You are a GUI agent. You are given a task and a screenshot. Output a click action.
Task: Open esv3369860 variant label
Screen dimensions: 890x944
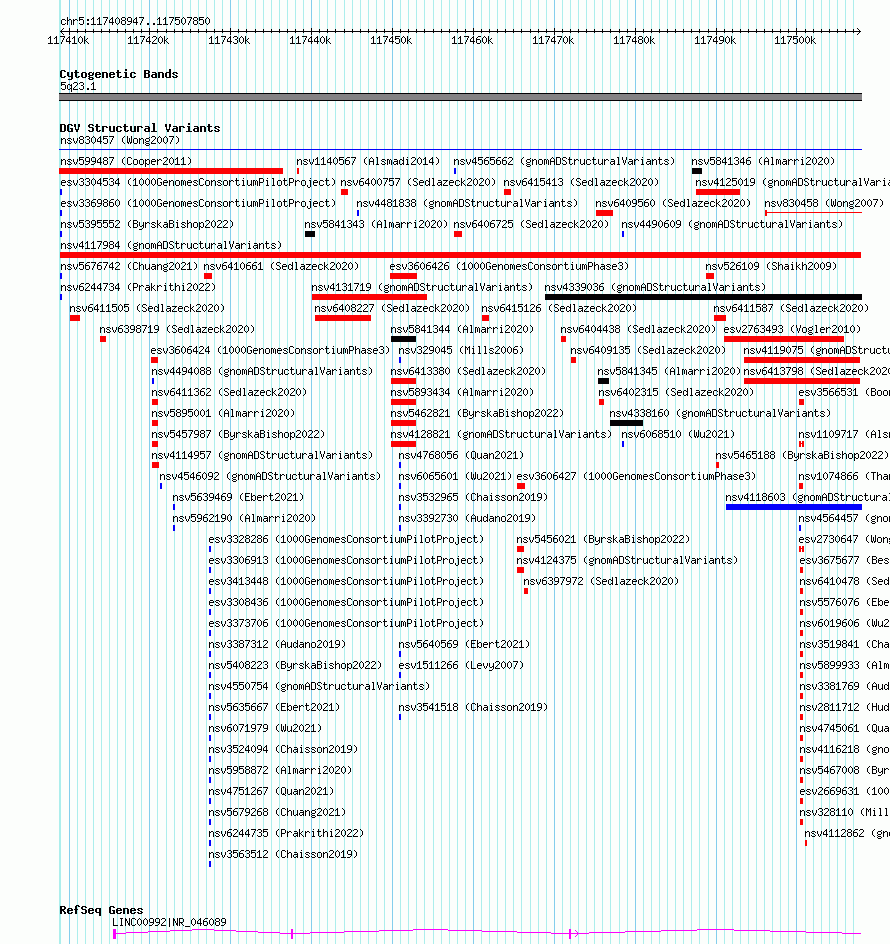click(x=198, y=203)
